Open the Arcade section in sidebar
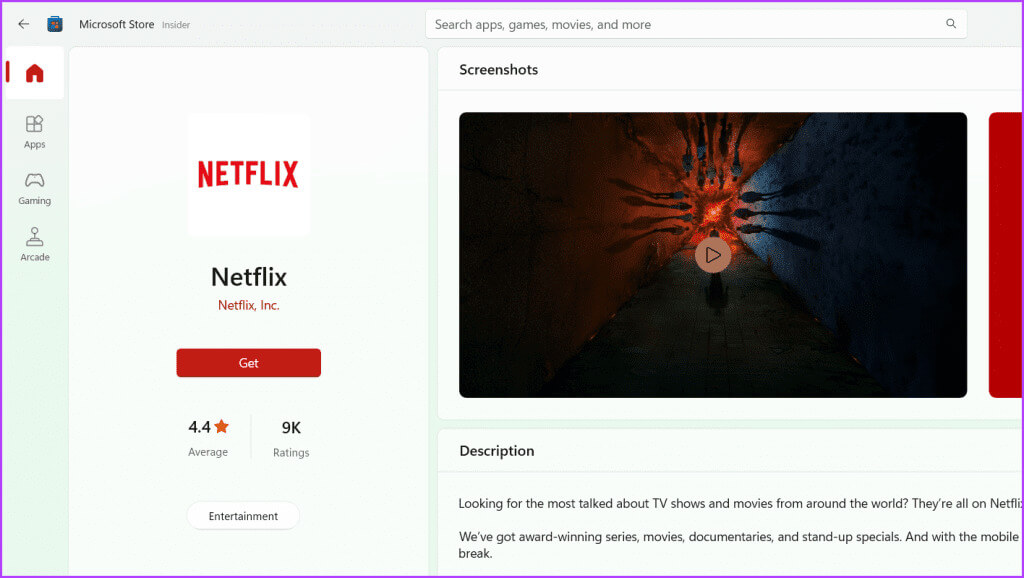Viewport: 1024px width, 578px height. (x=35, y=244)
